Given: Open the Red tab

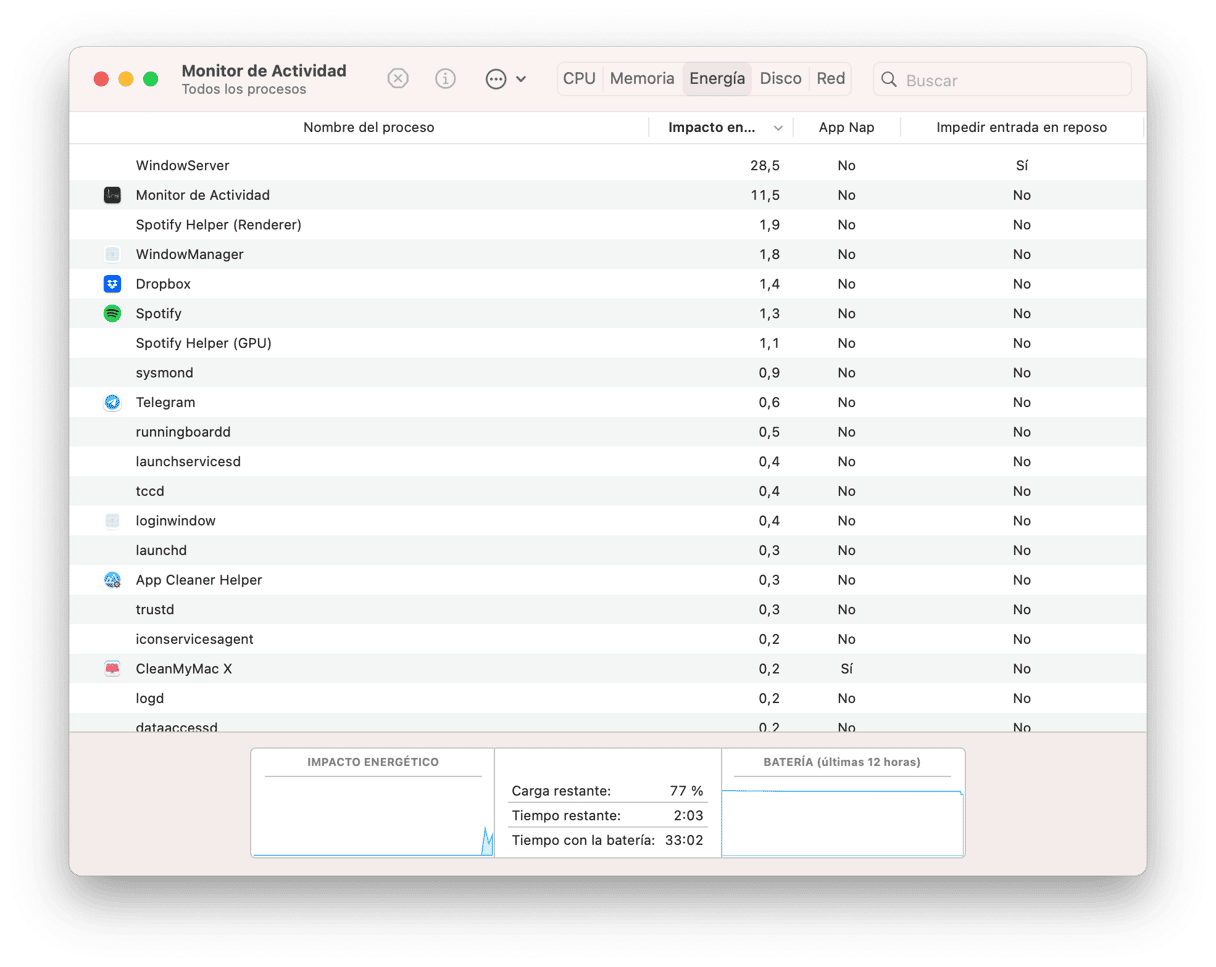Looking at the screenshot, I should [831, 79].
